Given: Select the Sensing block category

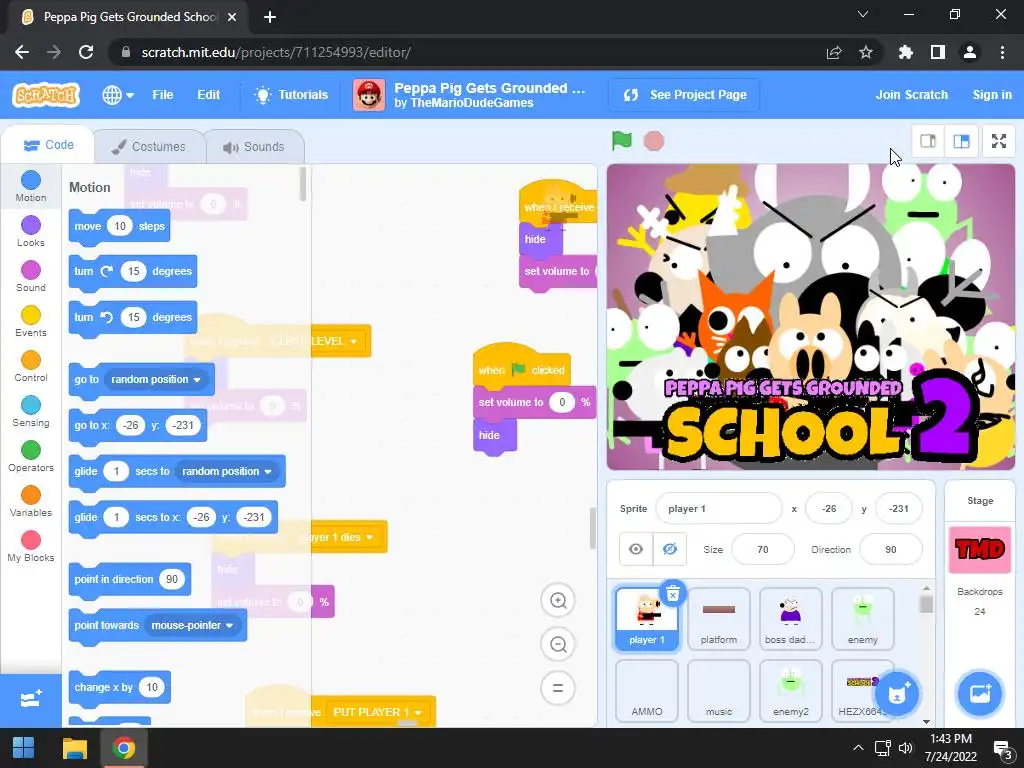Looking at the screenshot, I should point(31,412).
